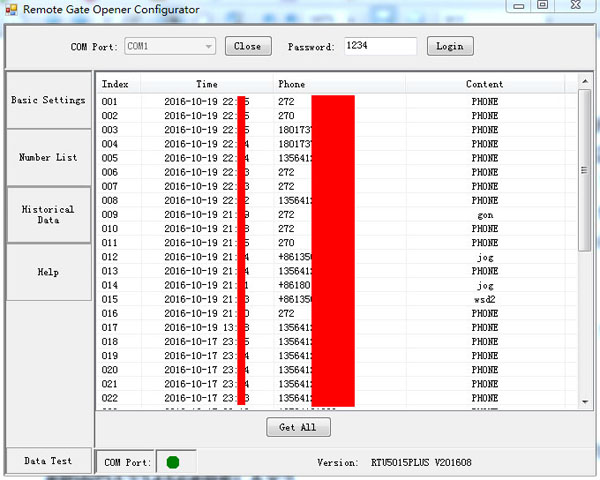Screen dimensions: 600x480
Task: Select row with index 018
Action: point(337,342)
